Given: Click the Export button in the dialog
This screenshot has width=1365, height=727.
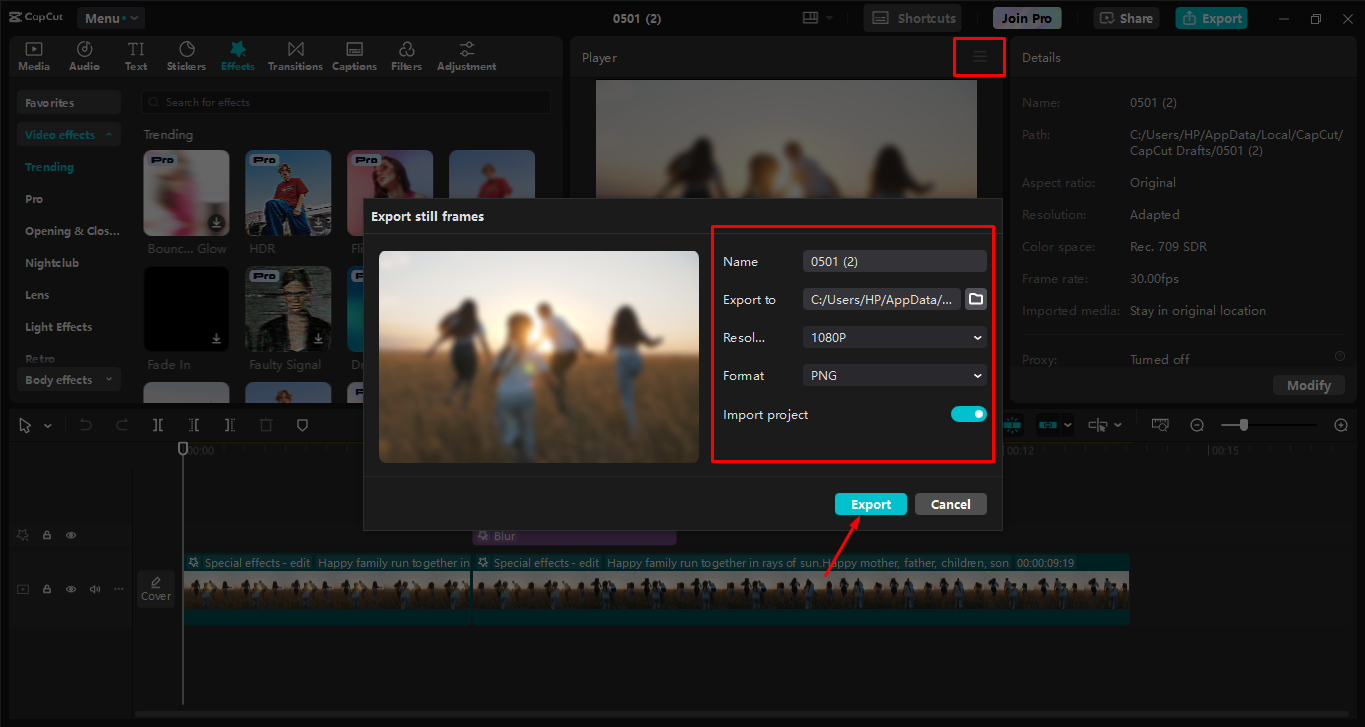Looking at the screenshot, I should pos(870,504).
